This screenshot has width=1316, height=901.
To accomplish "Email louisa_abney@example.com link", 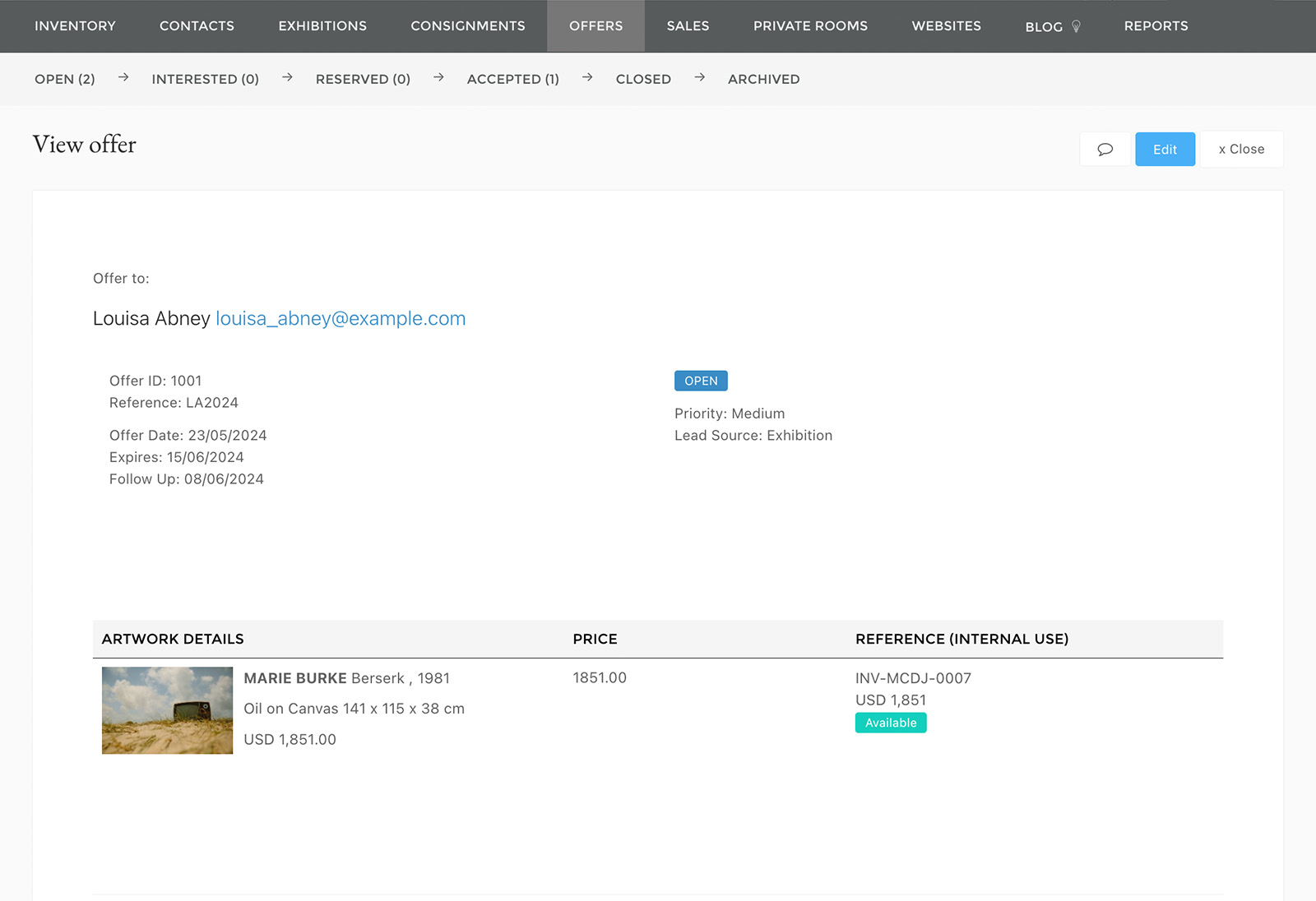I will click(x=341, y=318).
